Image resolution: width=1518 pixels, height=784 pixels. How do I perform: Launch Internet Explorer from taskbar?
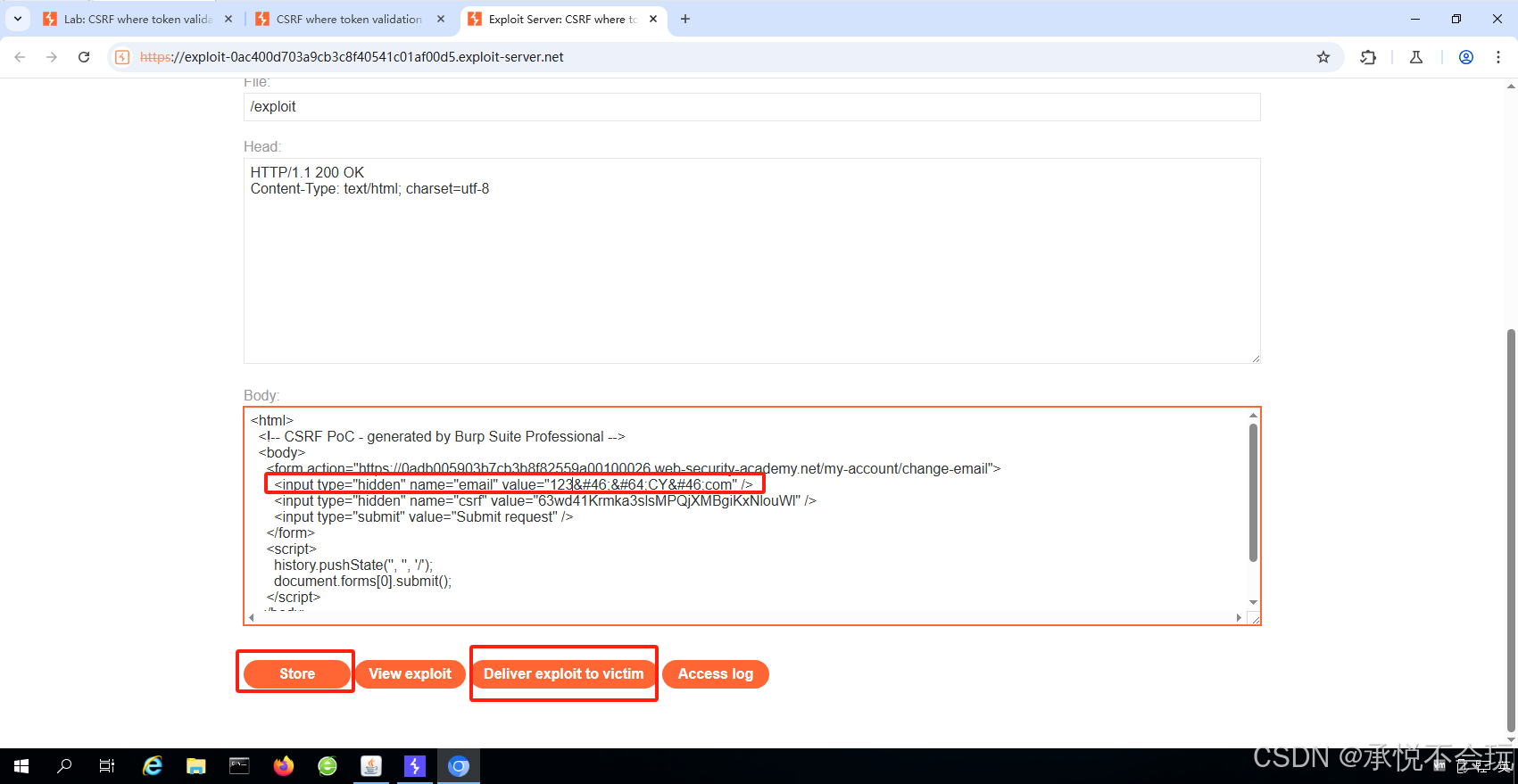(153, 766)
